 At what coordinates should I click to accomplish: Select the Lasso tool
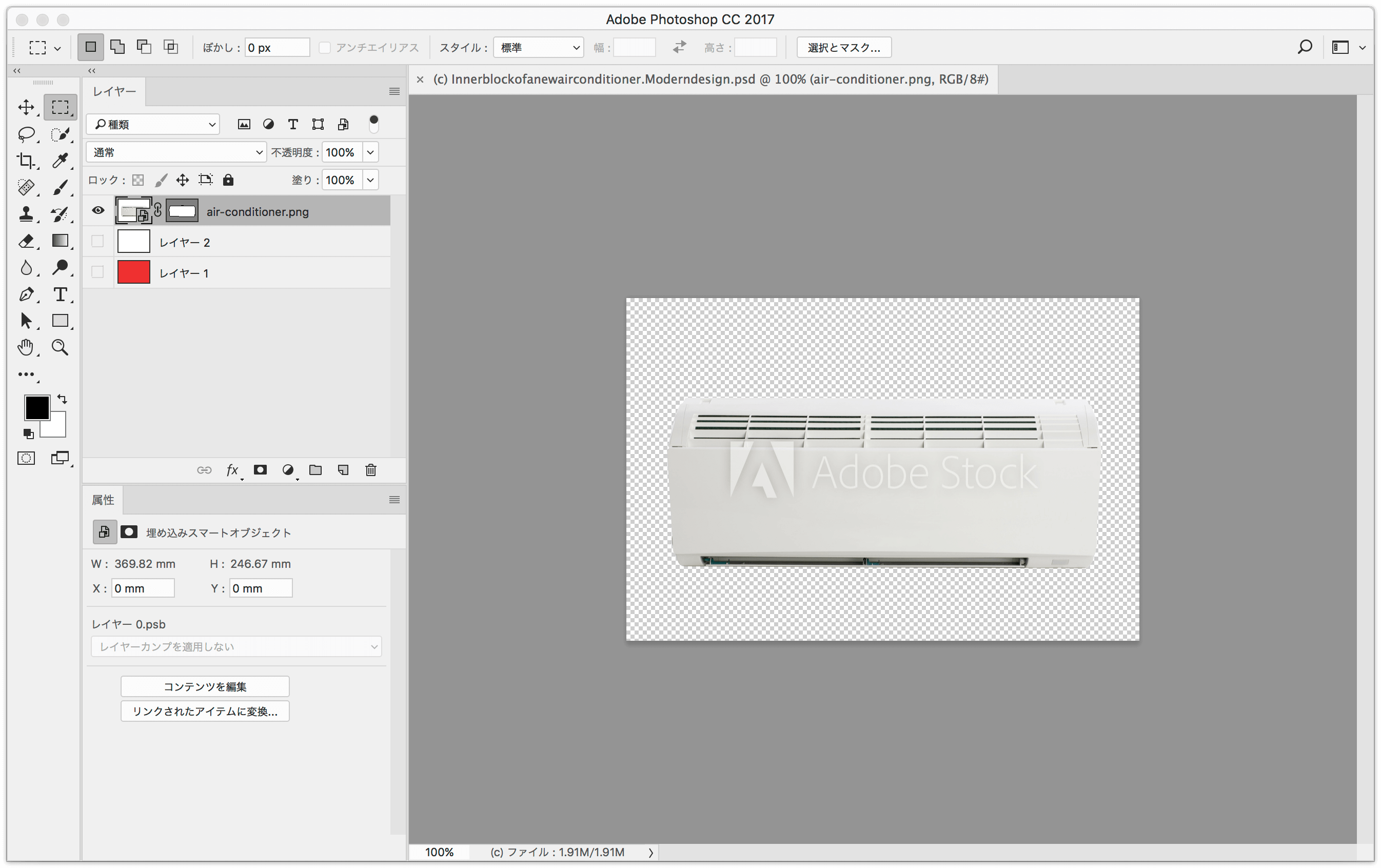pyautogui.click(x=26, y=134)
